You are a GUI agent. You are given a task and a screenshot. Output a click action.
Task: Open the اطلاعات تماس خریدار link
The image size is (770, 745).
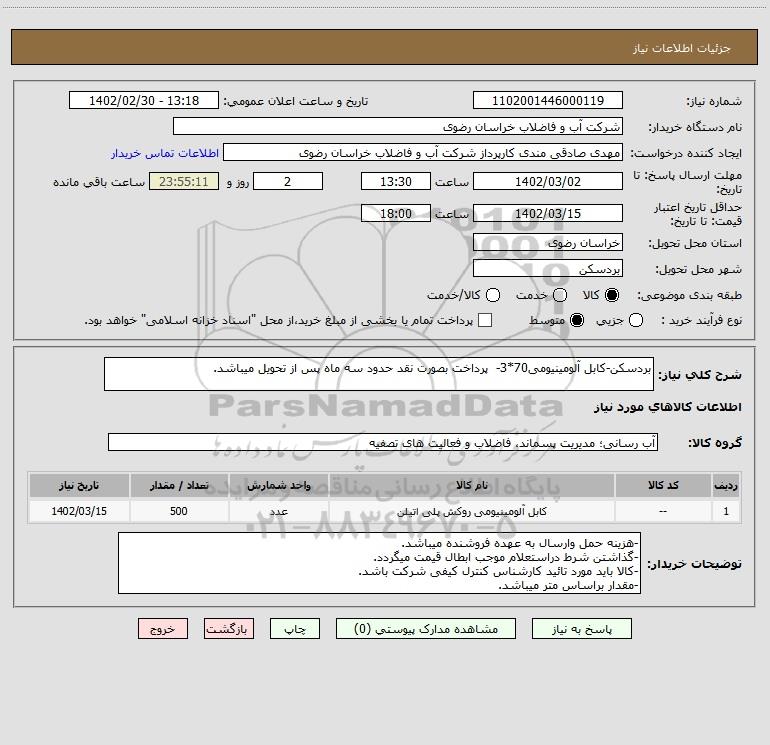[165, 153]
